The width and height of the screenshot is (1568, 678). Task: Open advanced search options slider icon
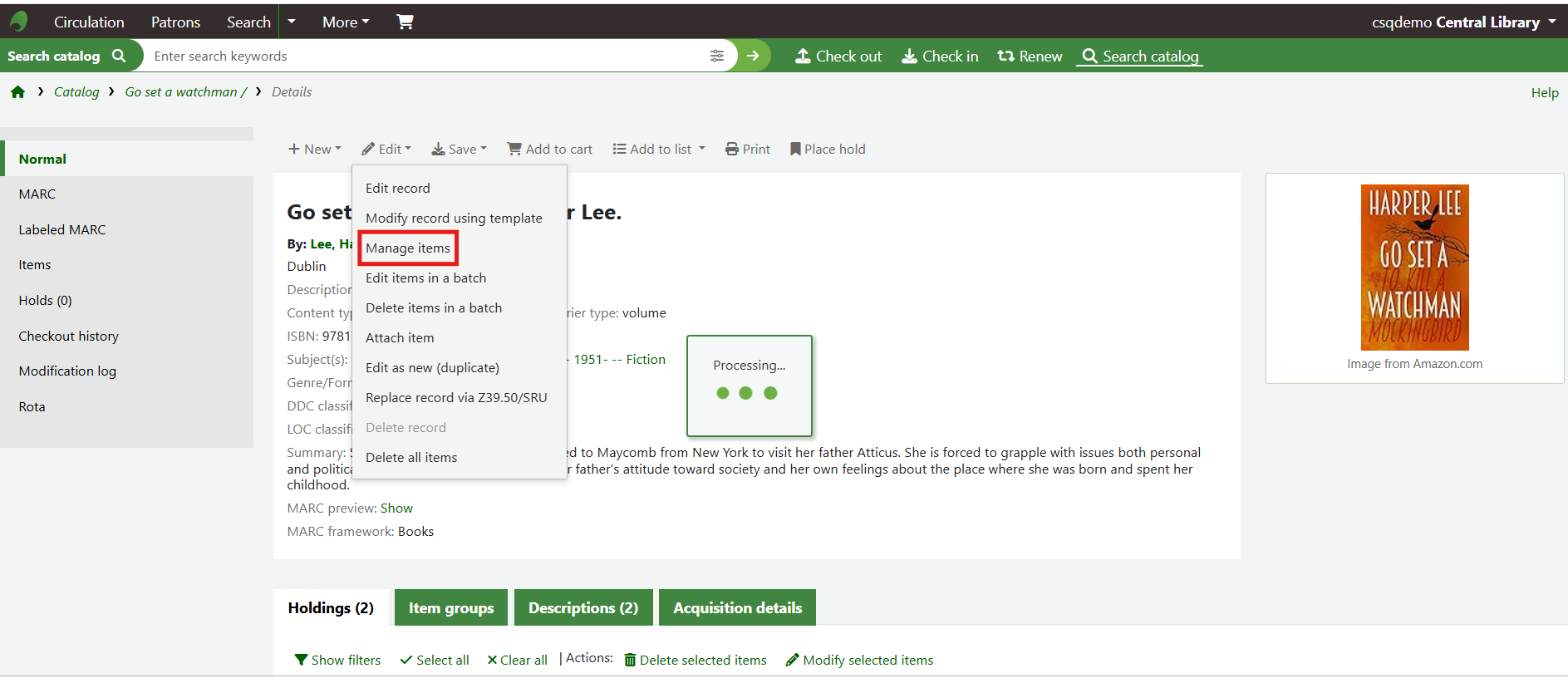click(716, 56)
